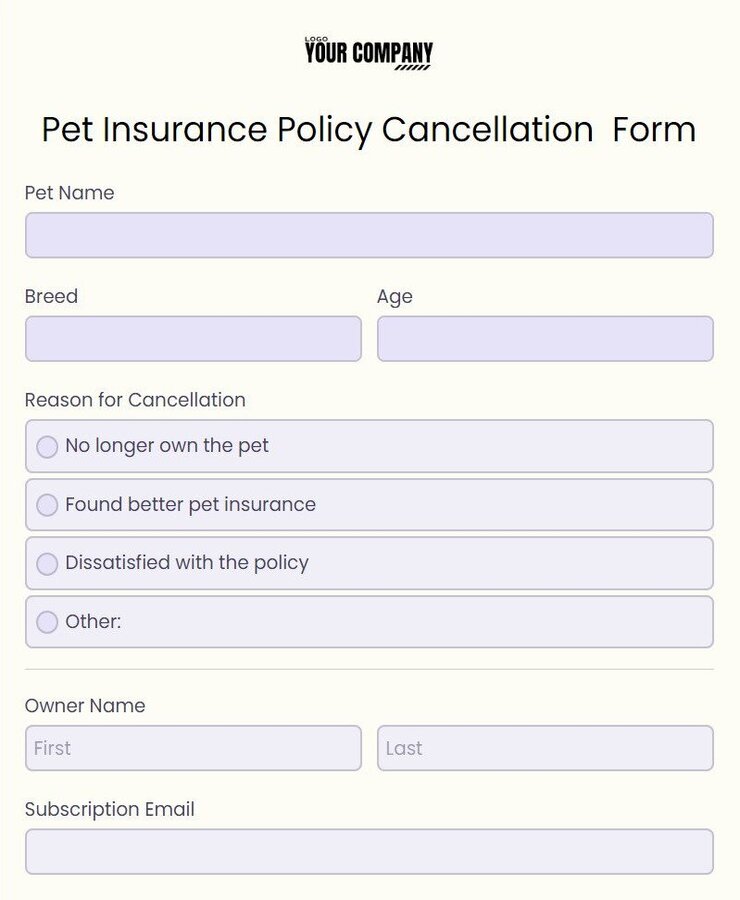This screenshot has height=900, width=740.
Task: Select "Dissatisfied with the policy" radio button
Action: coord(47,563)
